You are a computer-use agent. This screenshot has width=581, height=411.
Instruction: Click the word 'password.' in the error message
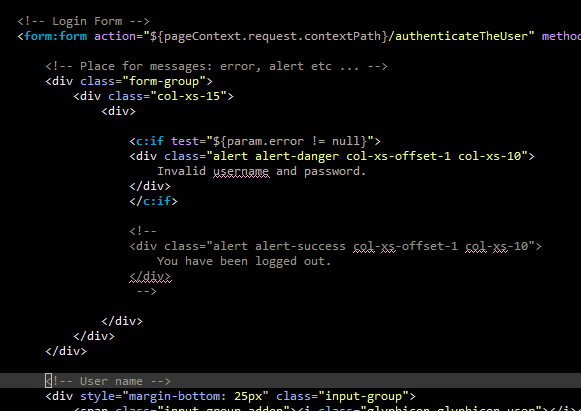point(335,171)
